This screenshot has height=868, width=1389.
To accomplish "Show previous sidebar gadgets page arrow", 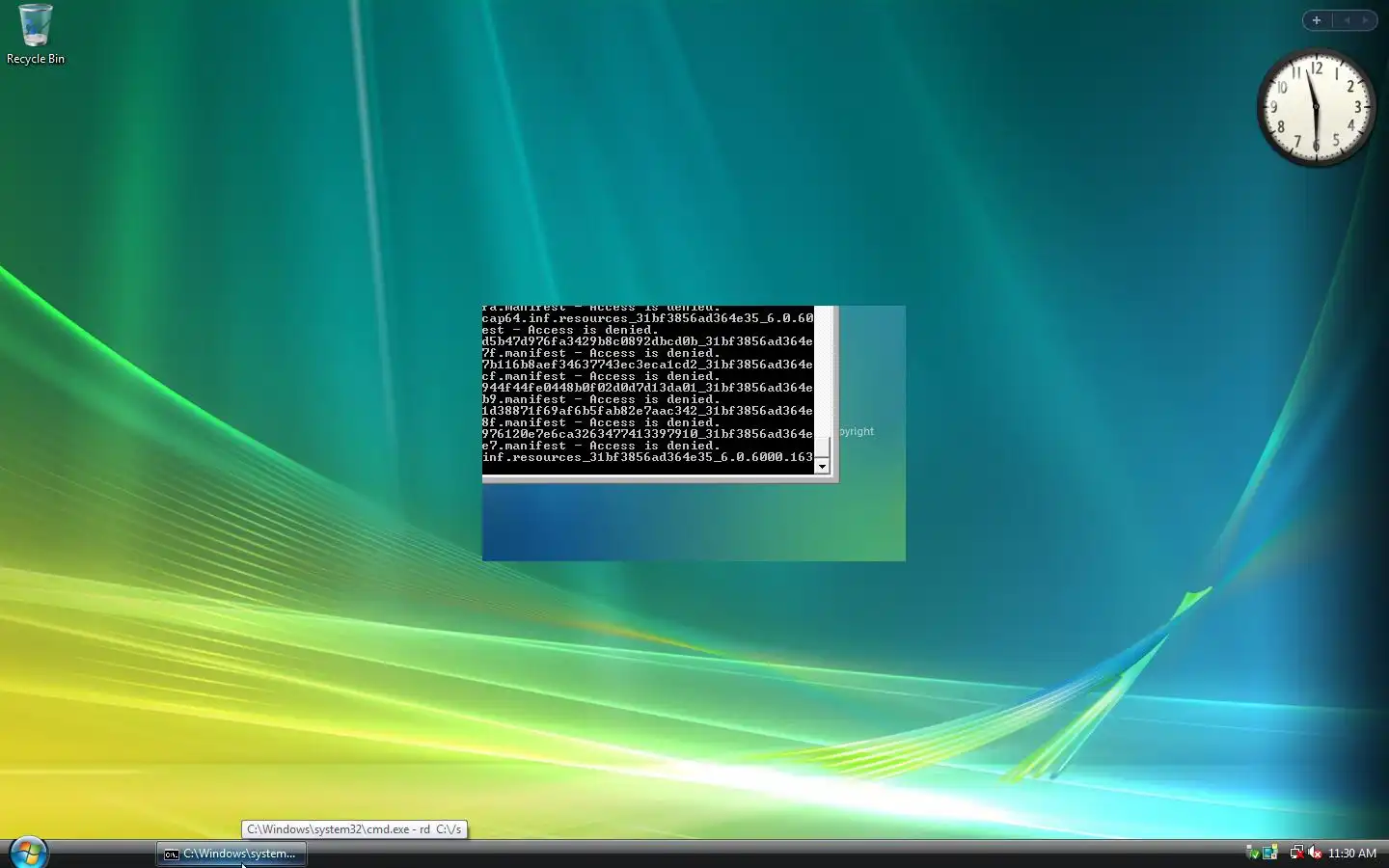I will point(1347,20).
